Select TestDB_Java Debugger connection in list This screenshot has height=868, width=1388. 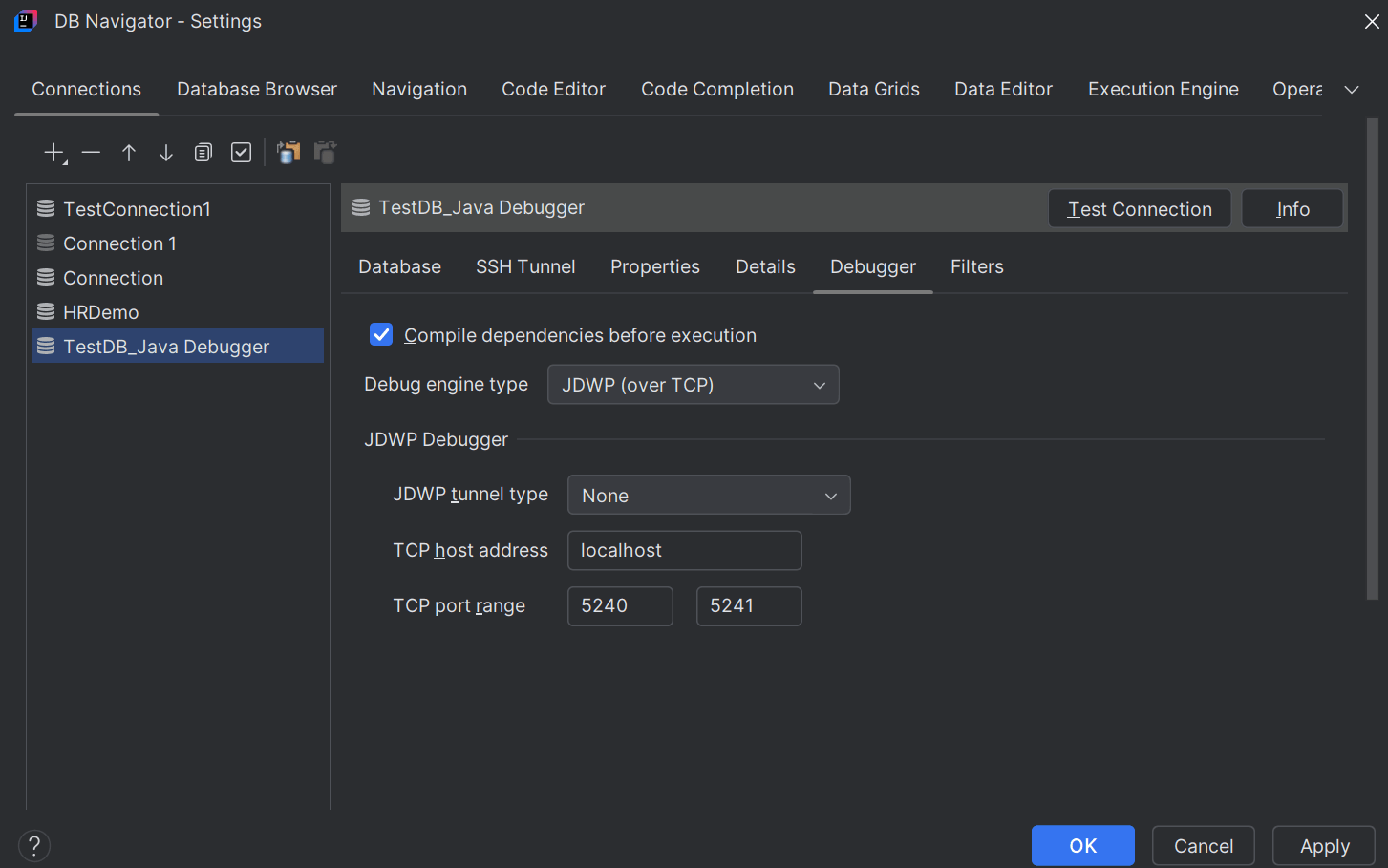178,346
